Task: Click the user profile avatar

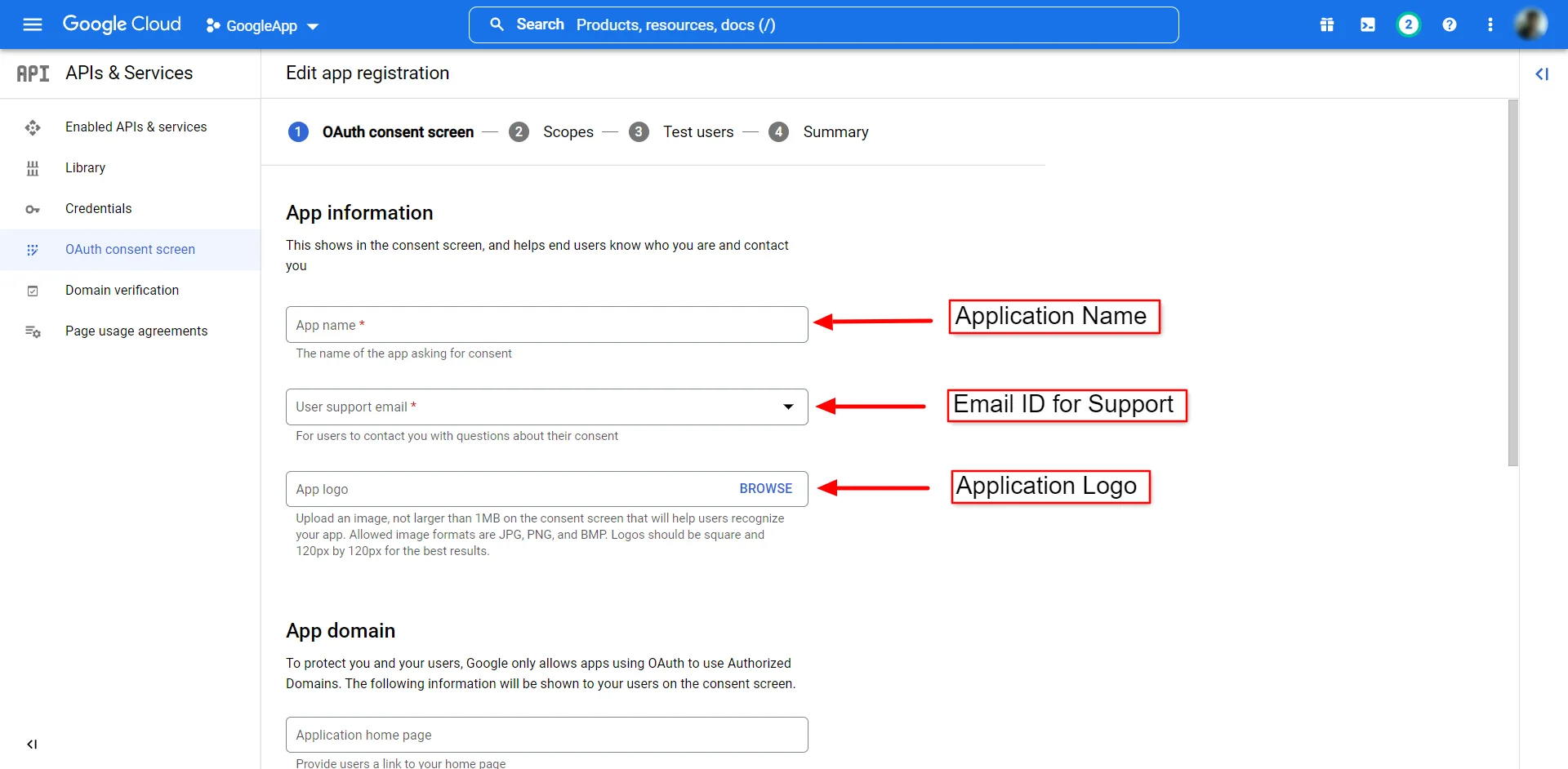Action: (x=1530, y=24)
